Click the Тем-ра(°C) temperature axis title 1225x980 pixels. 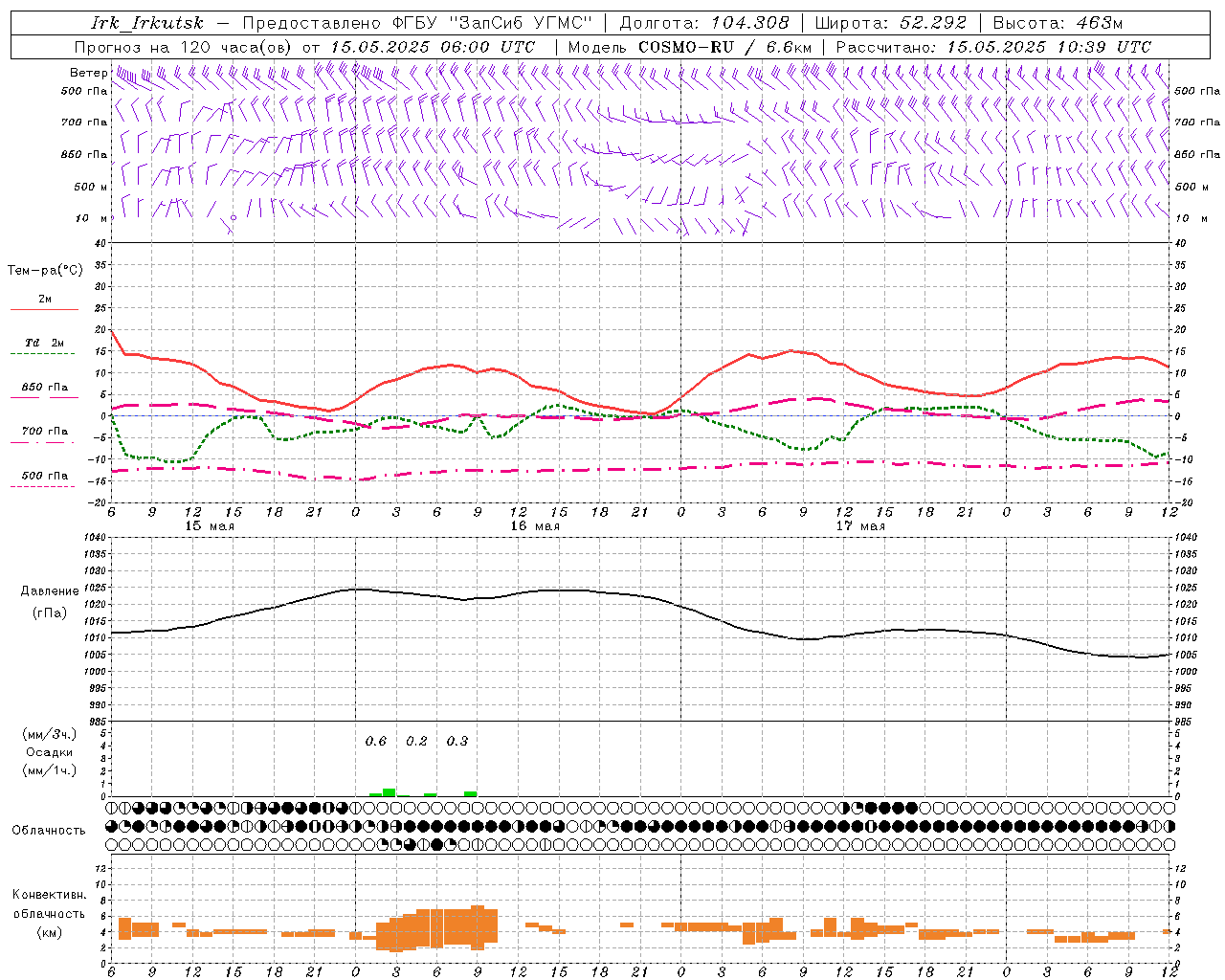point(45,271)
